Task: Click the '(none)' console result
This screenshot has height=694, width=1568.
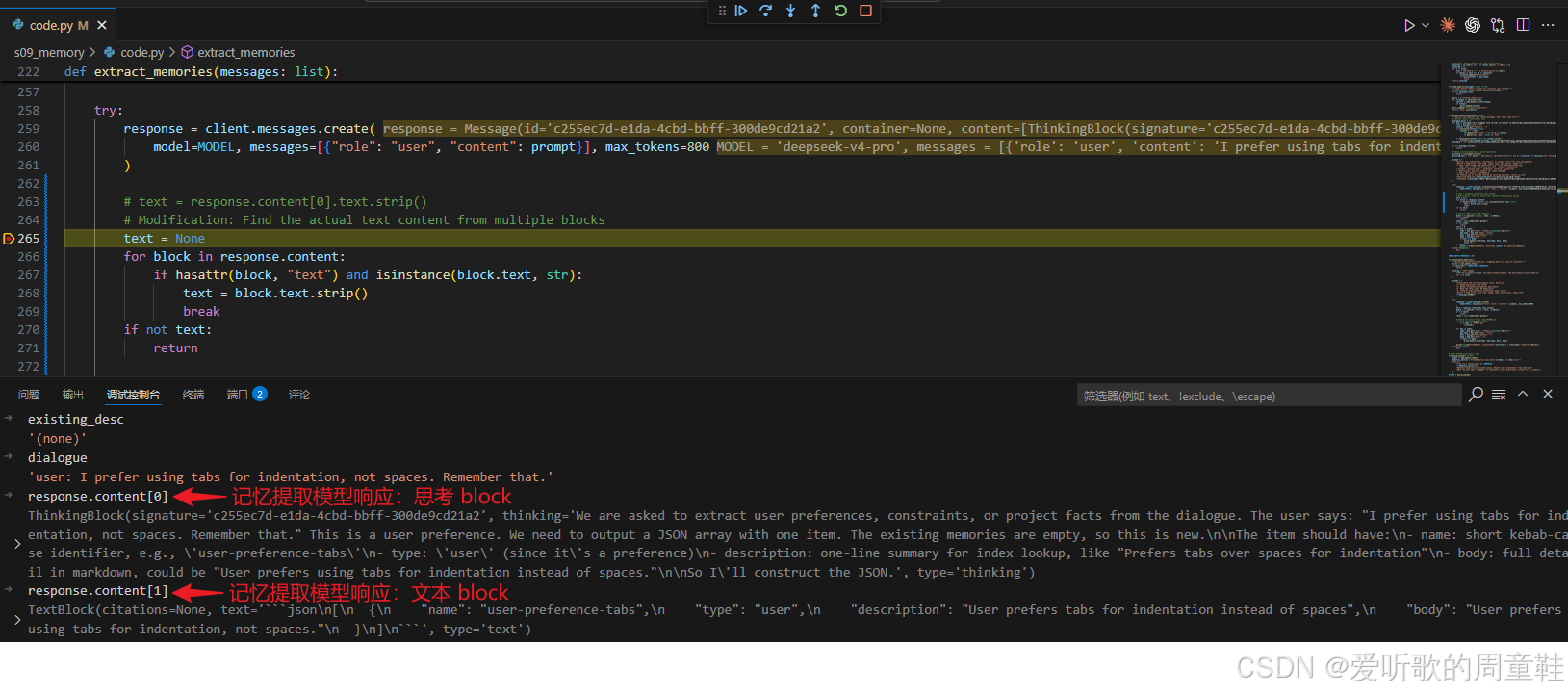Action: click(57, 439)
